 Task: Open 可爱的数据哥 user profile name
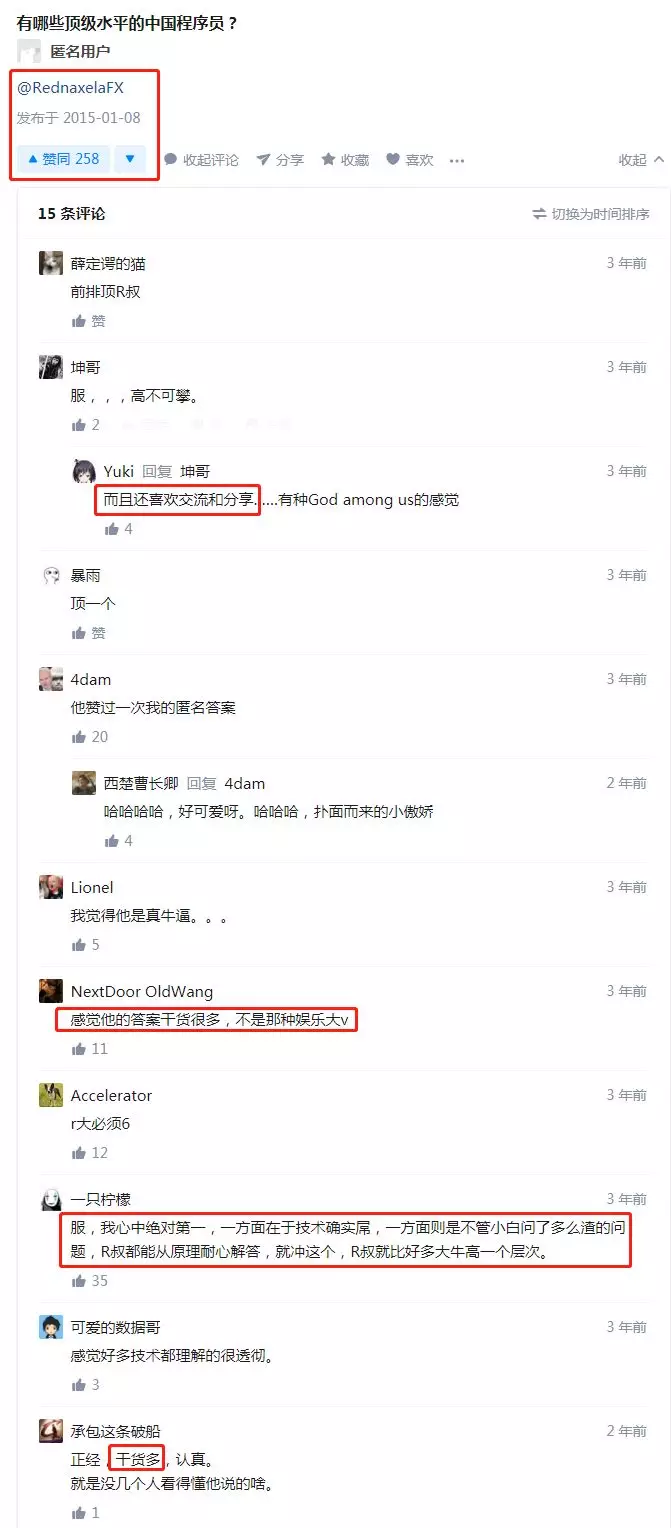coord(115,1328)
